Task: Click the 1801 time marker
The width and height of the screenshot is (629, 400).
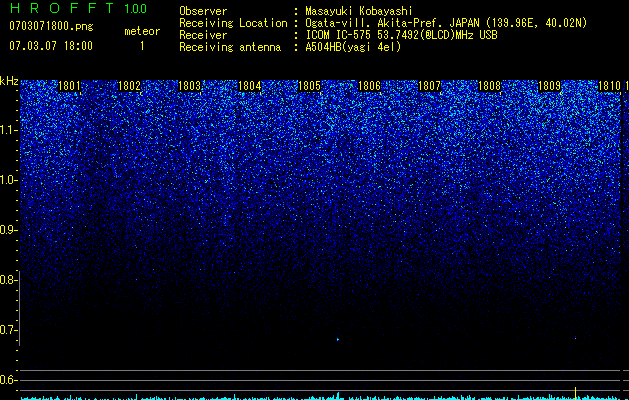Action: click(x=69, y=86)
